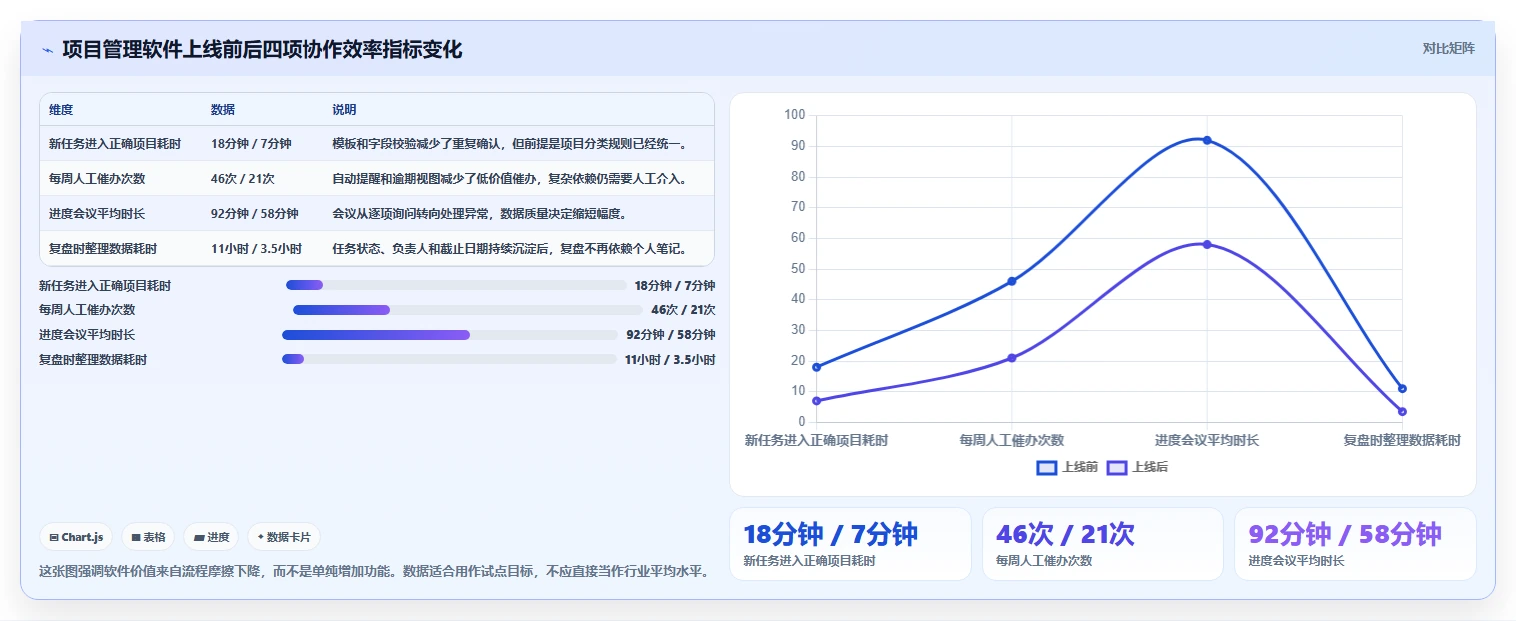Click progress value 11小时 / 3.5小时 beside the bar

pyautogui.click(x=670, y=359)
